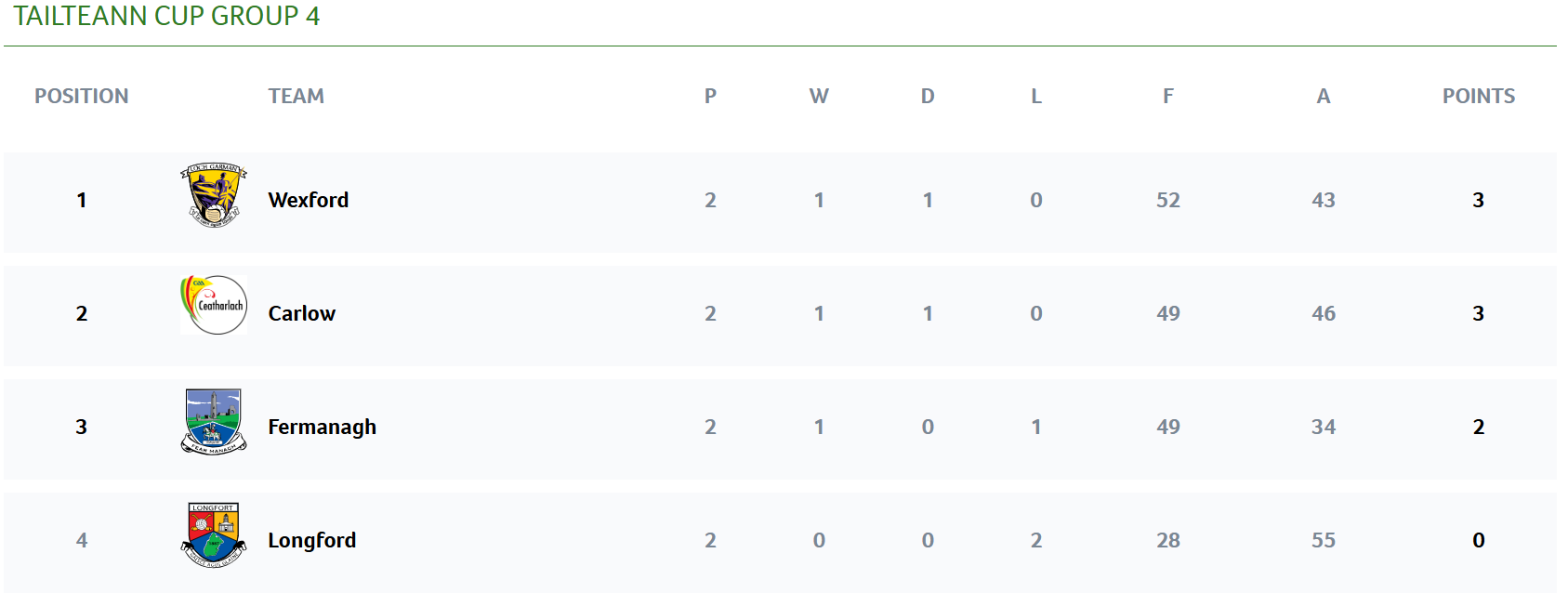Click the TEAM column header
This screenshot has height=606, width=1568.
(x=296, y=96)
